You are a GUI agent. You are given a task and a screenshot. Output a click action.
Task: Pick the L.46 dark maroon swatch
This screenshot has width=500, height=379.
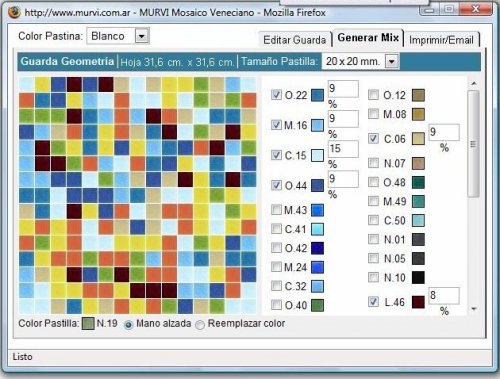tap(418, 302)
